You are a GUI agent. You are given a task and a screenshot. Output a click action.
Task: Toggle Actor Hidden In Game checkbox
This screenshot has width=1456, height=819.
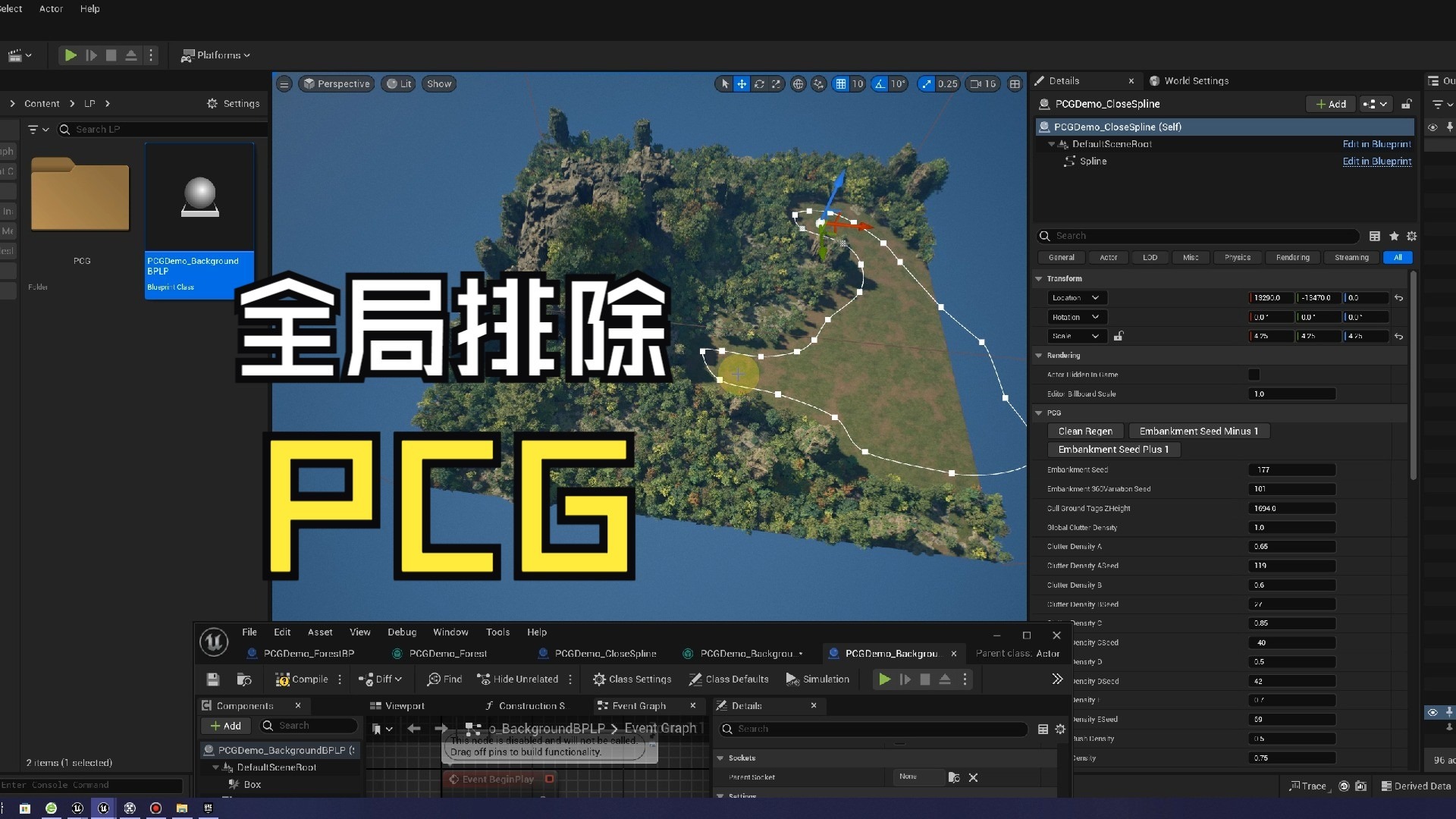coord(1254,375)
